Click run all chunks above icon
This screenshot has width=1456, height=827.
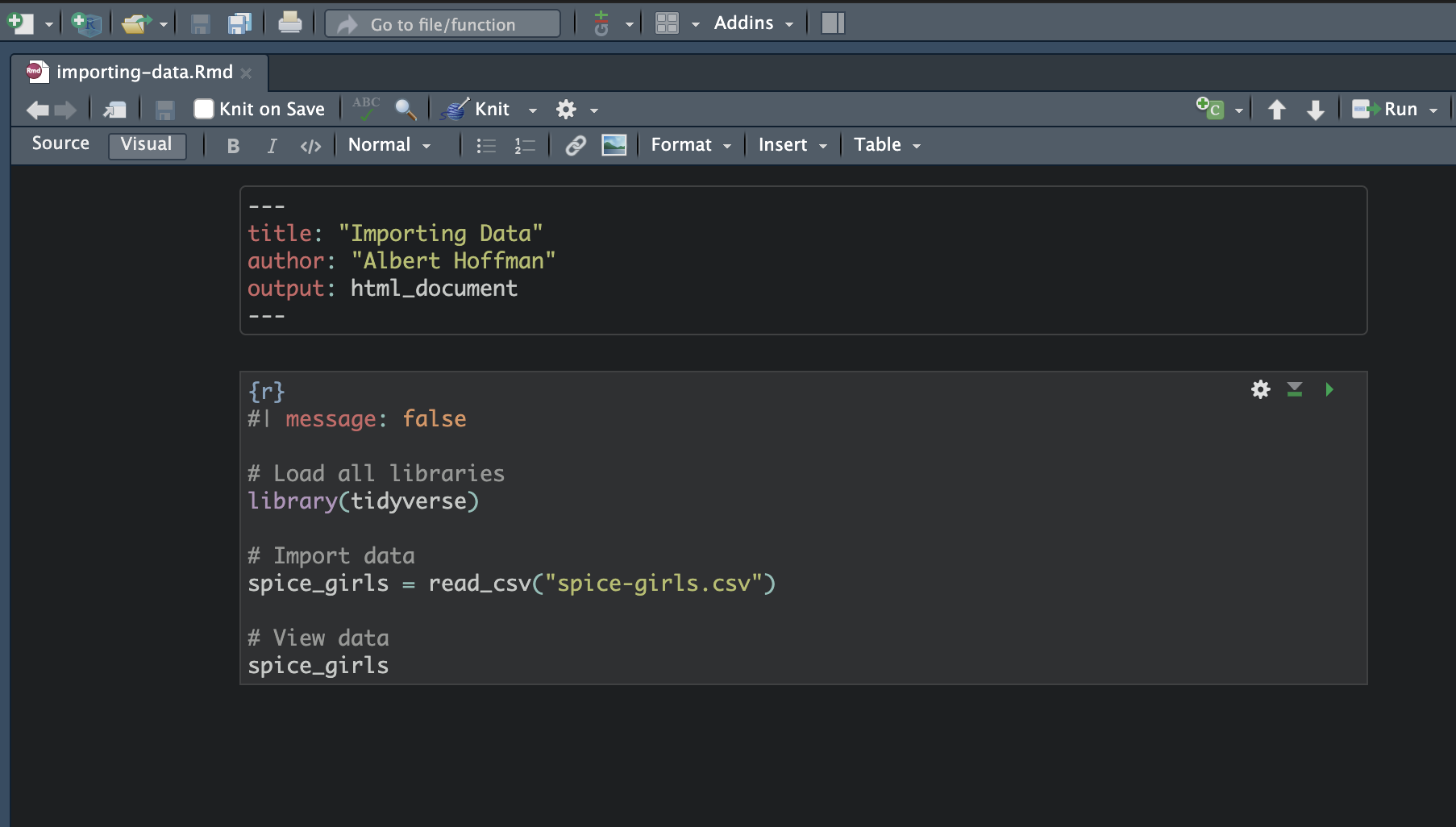pos(1294,390)
